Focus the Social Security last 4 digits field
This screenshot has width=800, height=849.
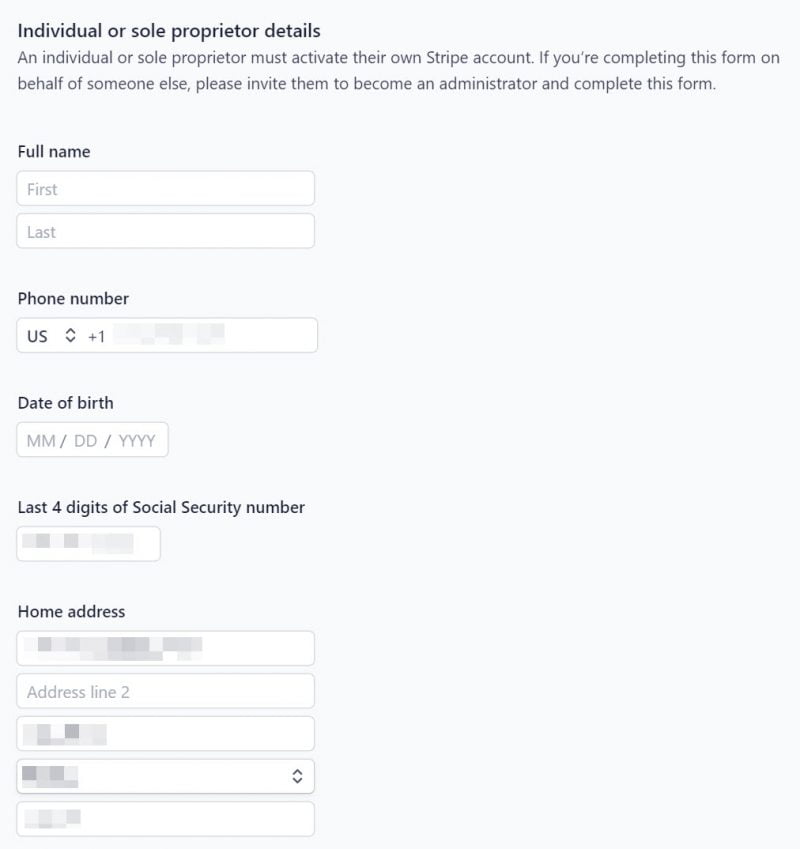(88, 544)
